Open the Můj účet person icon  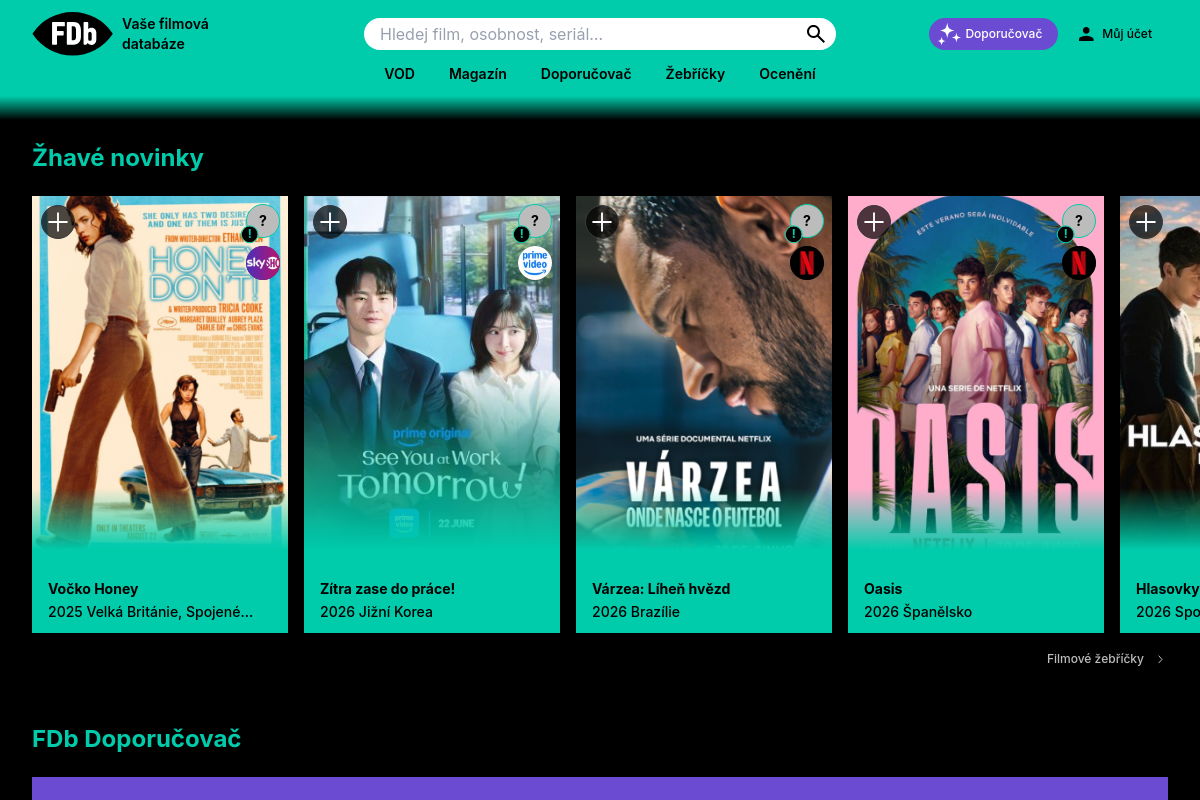coord(1086,34)
